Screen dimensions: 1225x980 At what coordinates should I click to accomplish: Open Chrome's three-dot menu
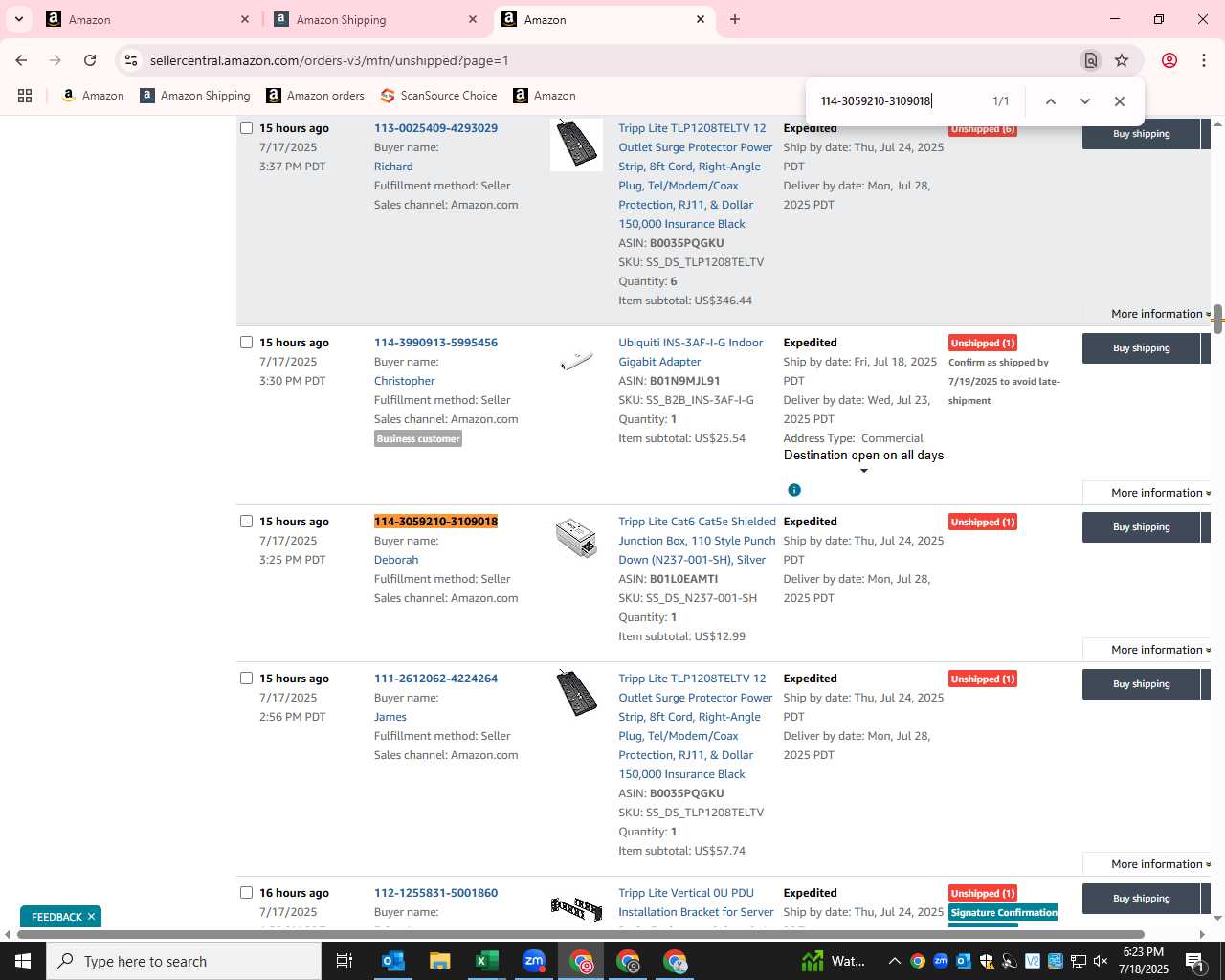1204,60
